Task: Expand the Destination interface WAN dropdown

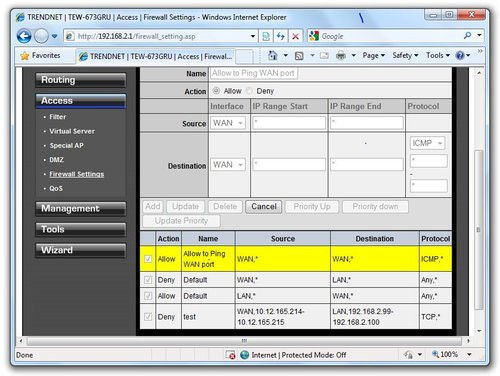Action: click(228, 164)
